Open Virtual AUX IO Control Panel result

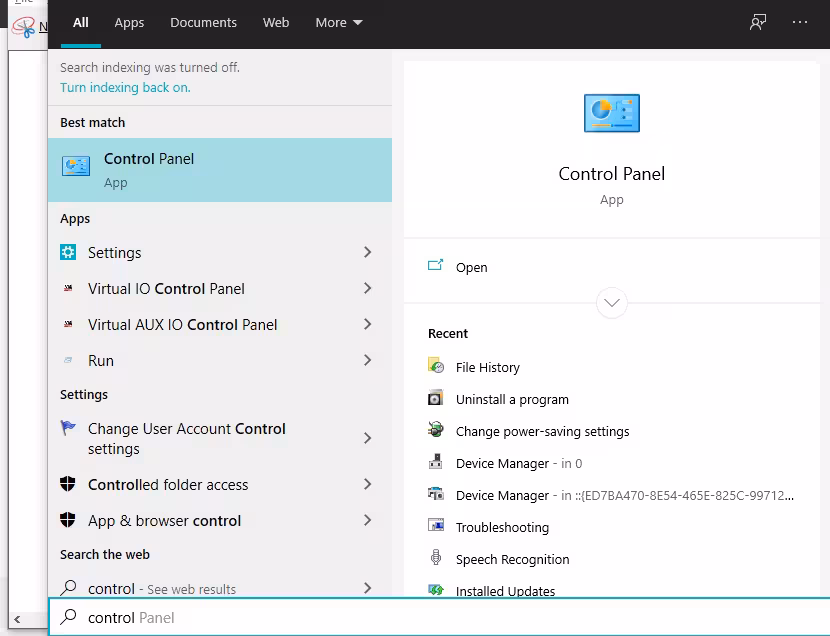pyautogui.click(x=182, y=325)
